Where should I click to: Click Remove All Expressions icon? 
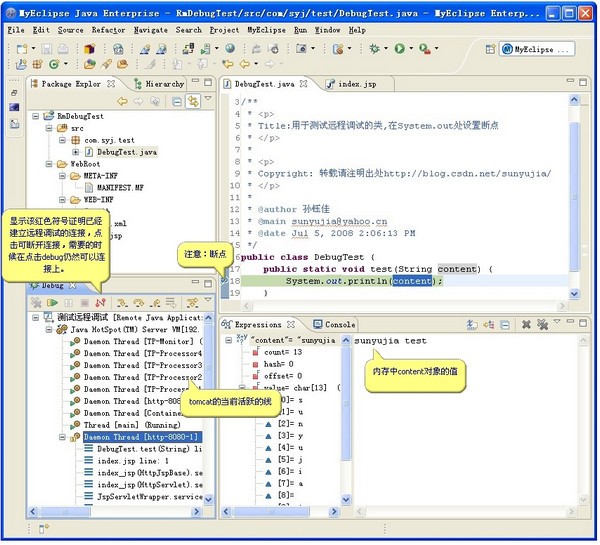pos(541,325)
